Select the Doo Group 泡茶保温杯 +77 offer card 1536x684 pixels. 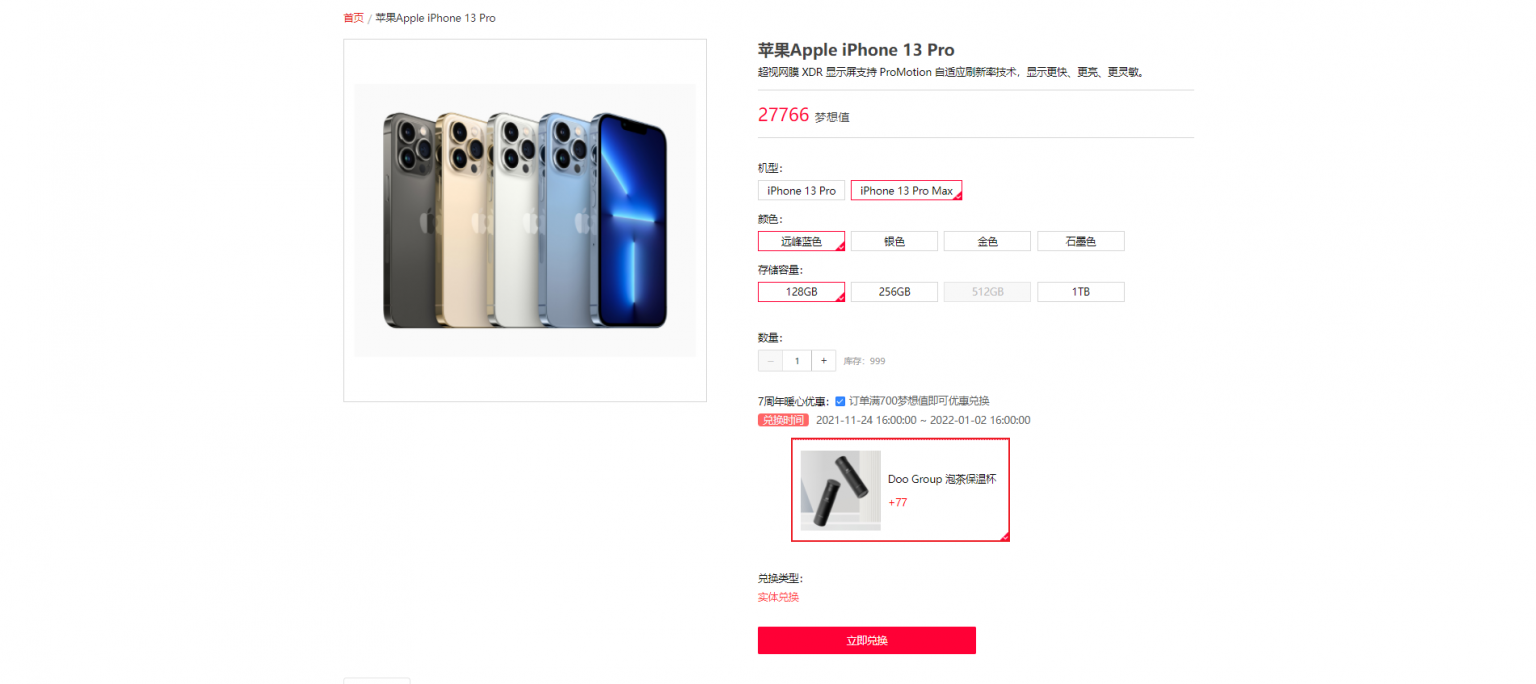coord(900,490)
